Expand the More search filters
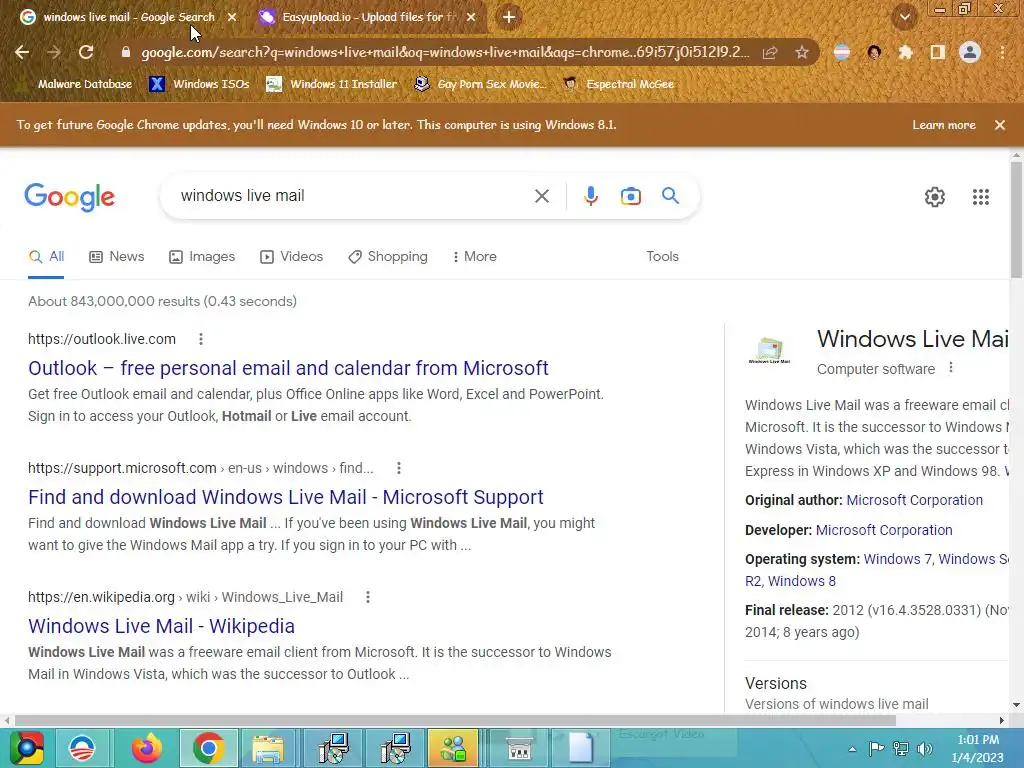Viewport: 1024px width, 768px height. click(x=475, y=257)
